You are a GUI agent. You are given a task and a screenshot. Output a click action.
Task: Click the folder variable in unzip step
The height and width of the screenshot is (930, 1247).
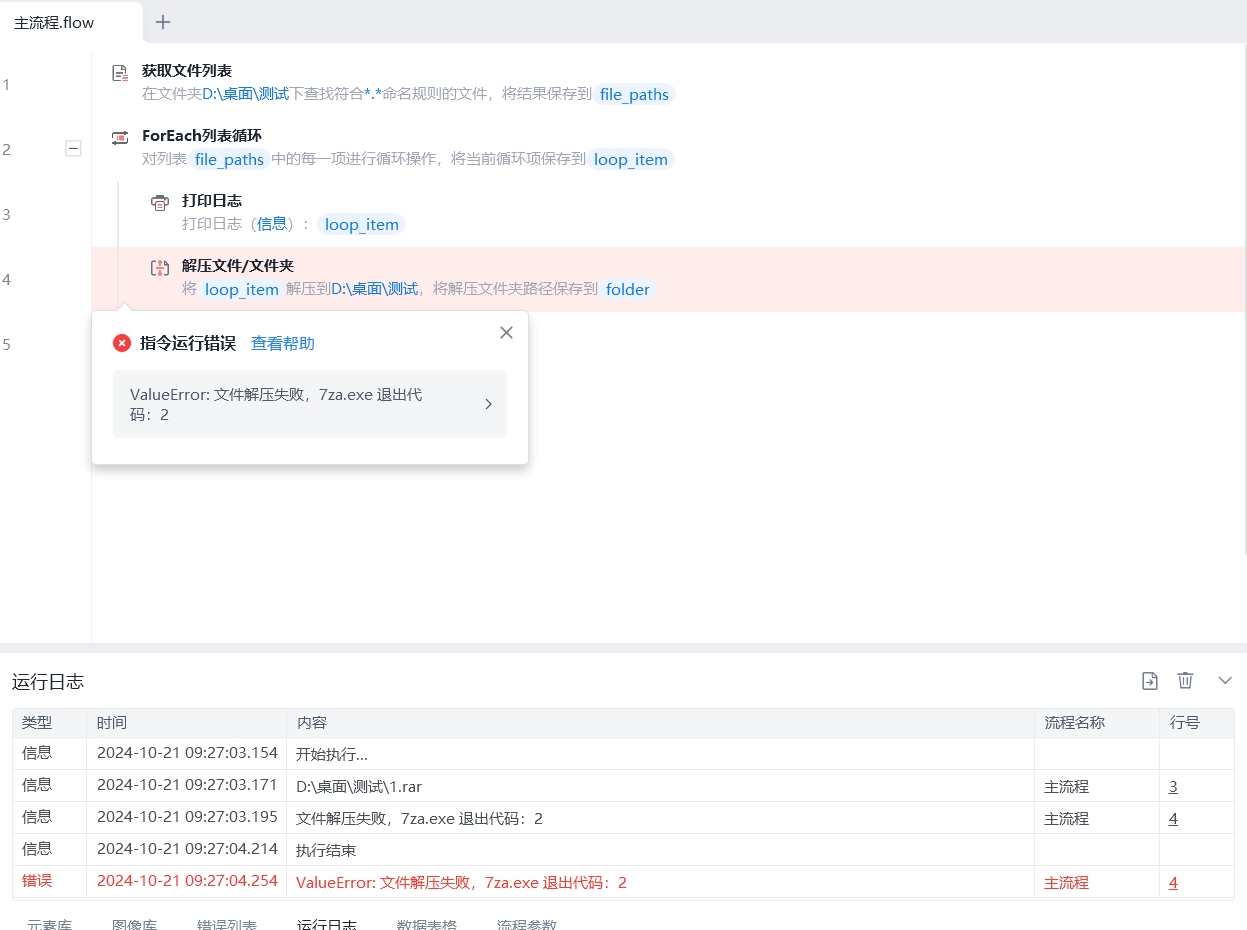pyautogui.click(x=628, y=290)
